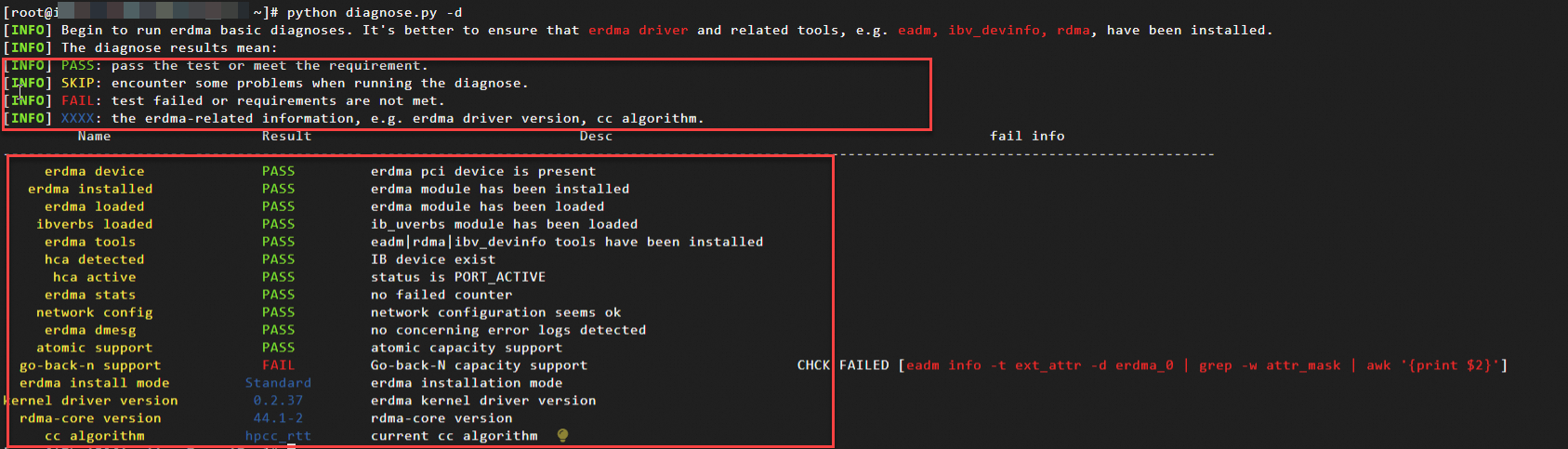Click the 'Desc' column header
Image resolution: width=1568 pixels, height=449 pixels.
[596, 136]
